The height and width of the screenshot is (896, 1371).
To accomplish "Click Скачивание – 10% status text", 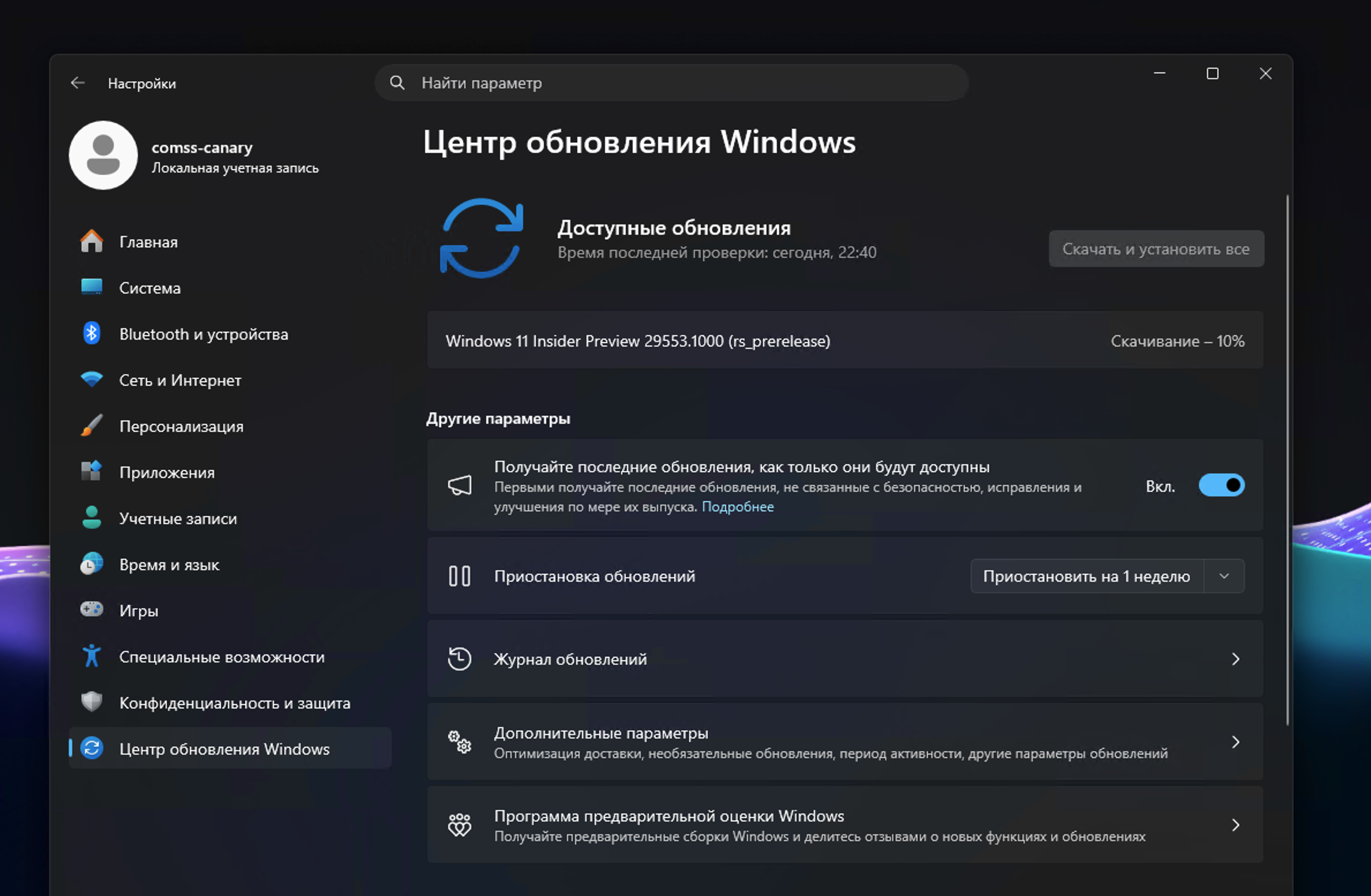I will tap(1177, 341).
